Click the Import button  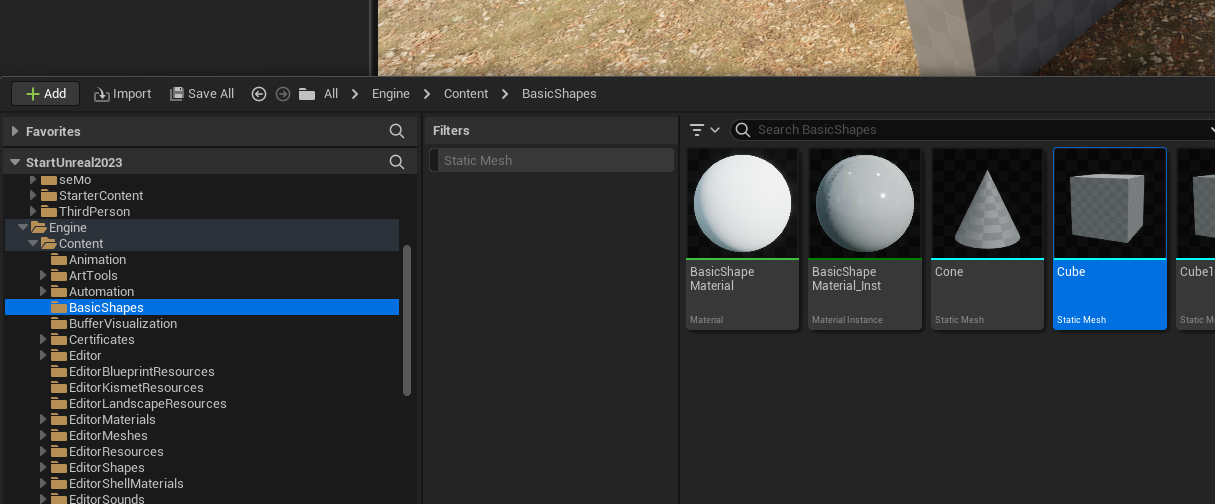[123, 94]
